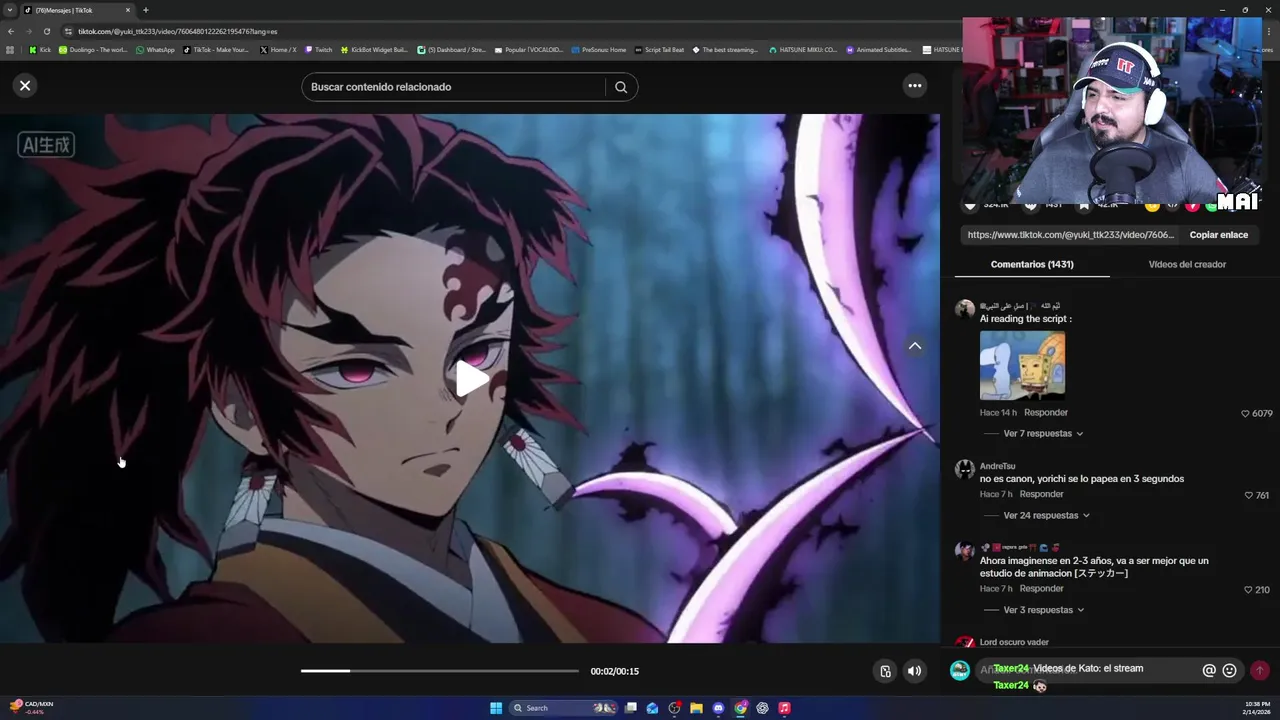Open the PreSonus: Home bookmark
Viewport: 1280px width, 720px height.
[x=599, y=49]
